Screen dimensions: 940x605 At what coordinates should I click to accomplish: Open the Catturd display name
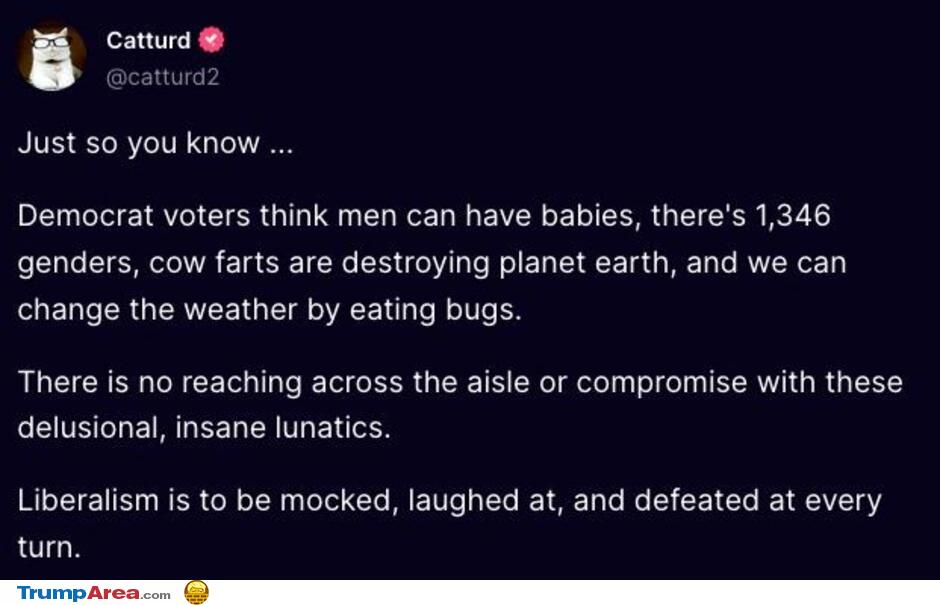[148, 41]
